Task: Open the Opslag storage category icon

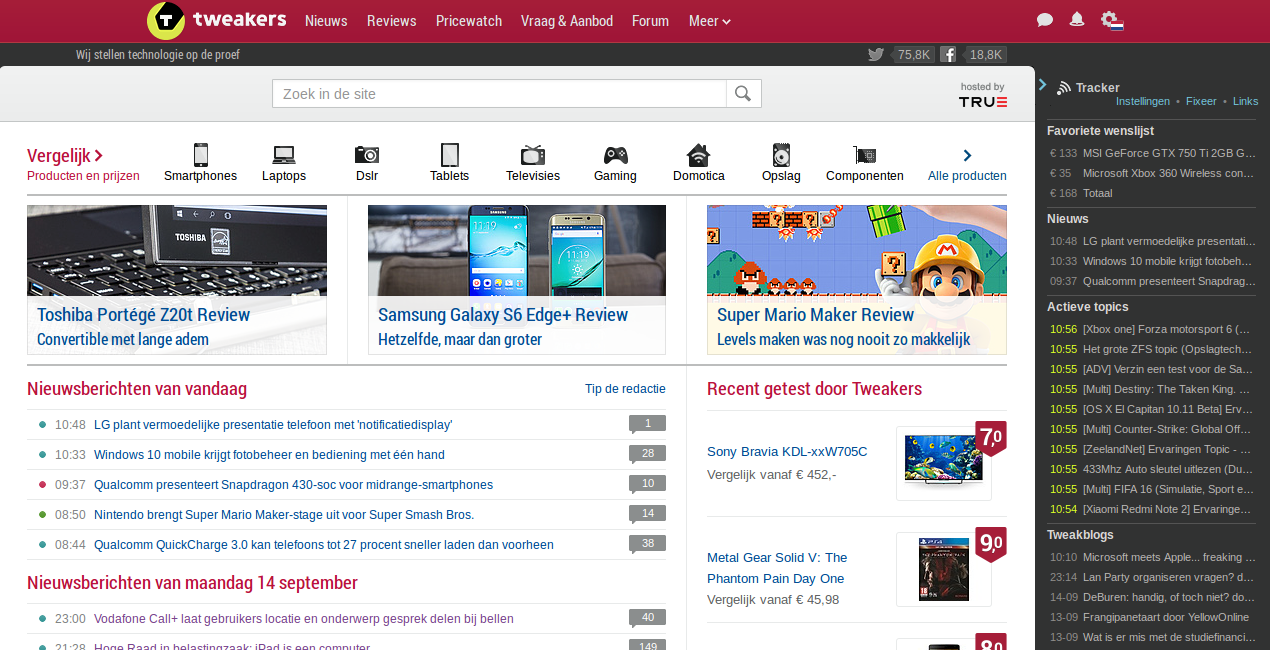Action: tap(781, 155)
